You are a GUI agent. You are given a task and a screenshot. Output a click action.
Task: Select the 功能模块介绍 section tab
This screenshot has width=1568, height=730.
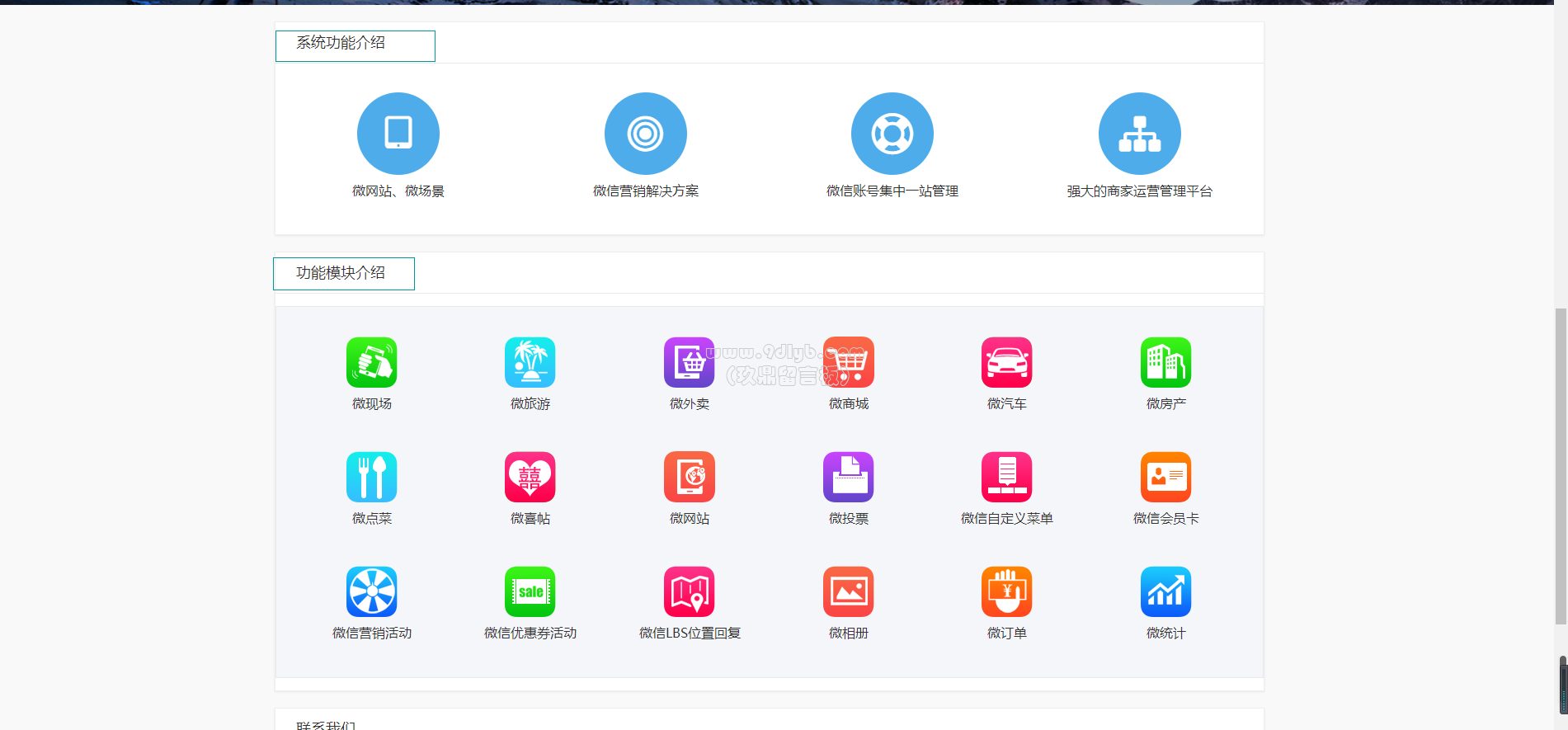(343, 274)
